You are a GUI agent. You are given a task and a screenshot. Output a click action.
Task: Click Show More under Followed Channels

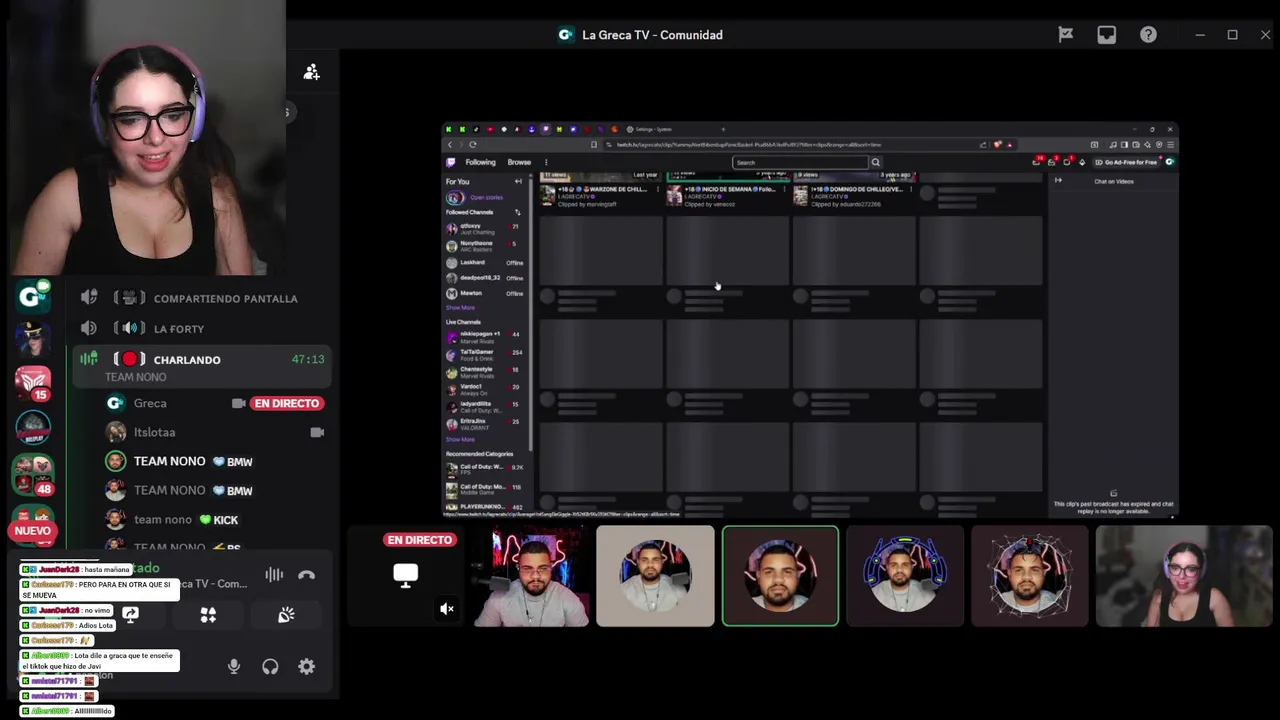pos(460,307)
